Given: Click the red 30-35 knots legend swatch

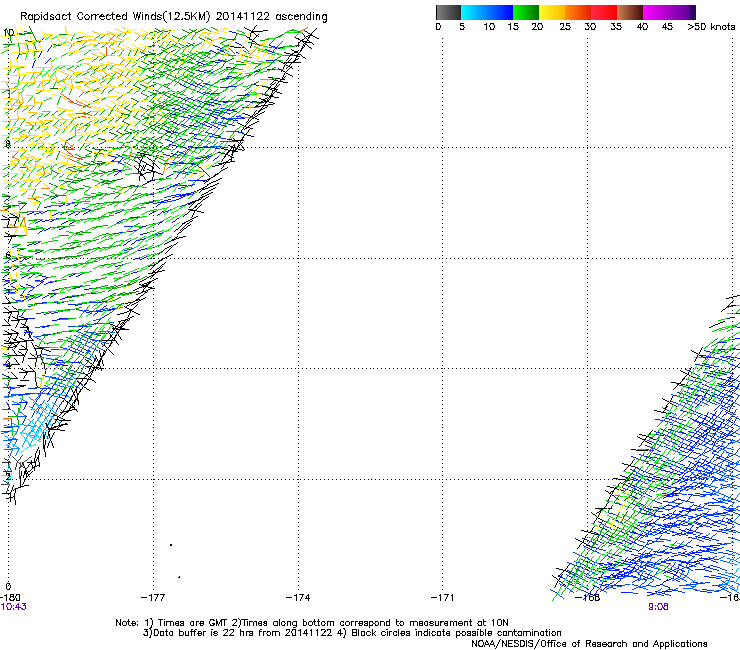Looking at the screenshot, I should 604,12.
